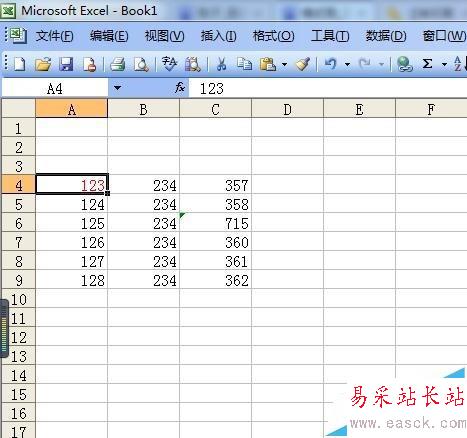Expand the AutoSum functions dropdown arrow
The width and height of the screenshot is (467, 438).
pyautogui.click(x=444, y=64)
